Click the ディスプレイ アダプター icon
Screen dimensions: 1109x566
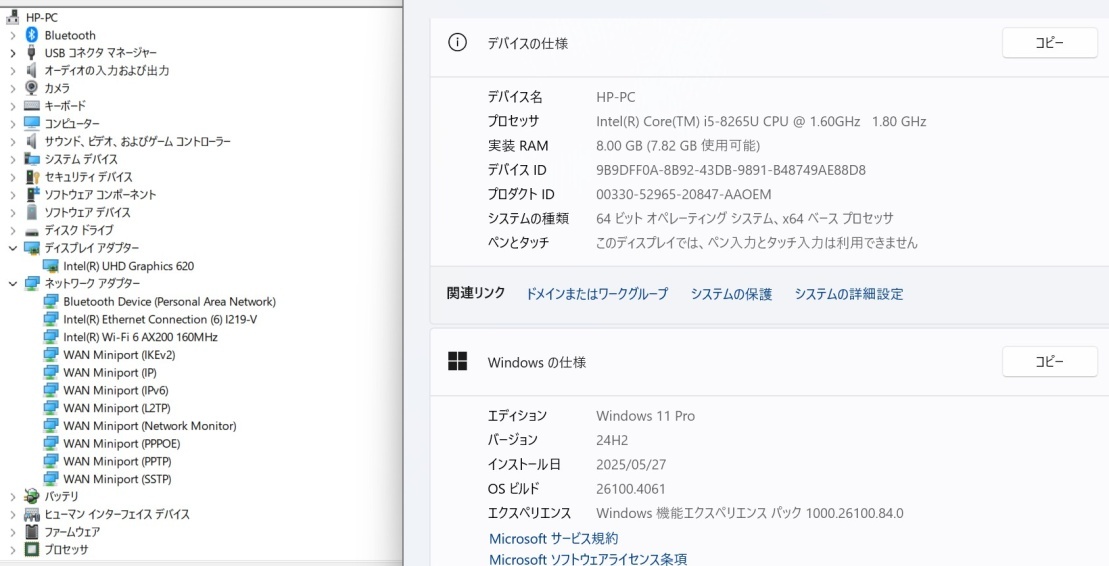tap(32, 248)
